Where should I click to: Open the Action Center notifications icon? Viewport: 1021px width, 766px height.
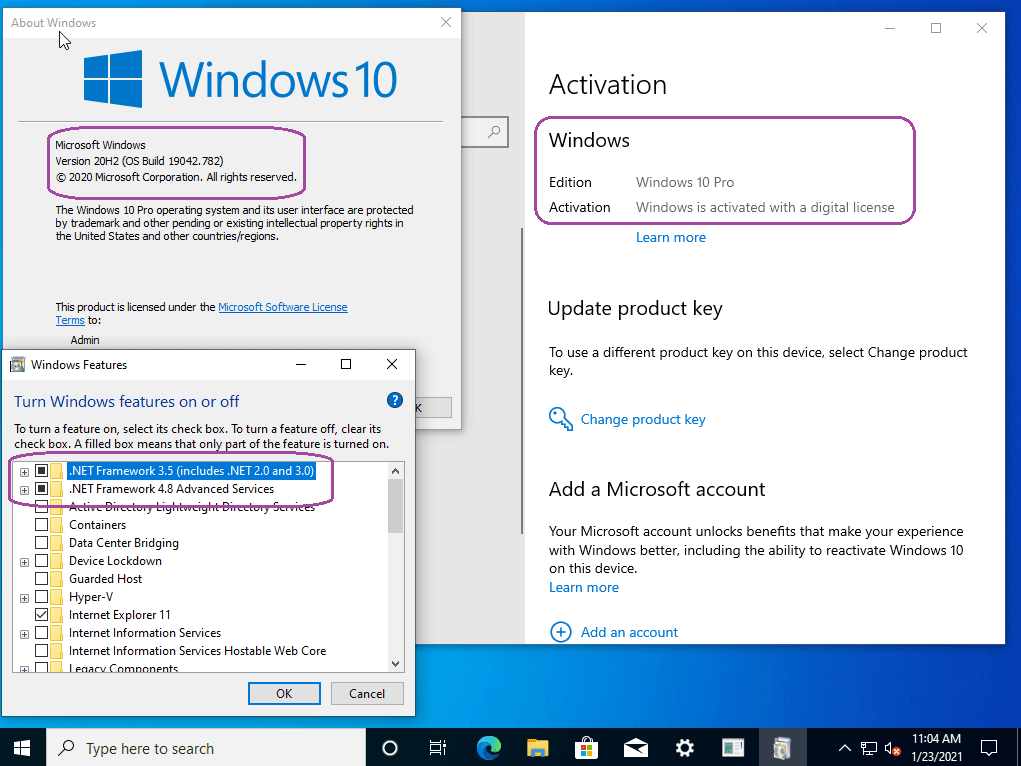tap(989, 748)
